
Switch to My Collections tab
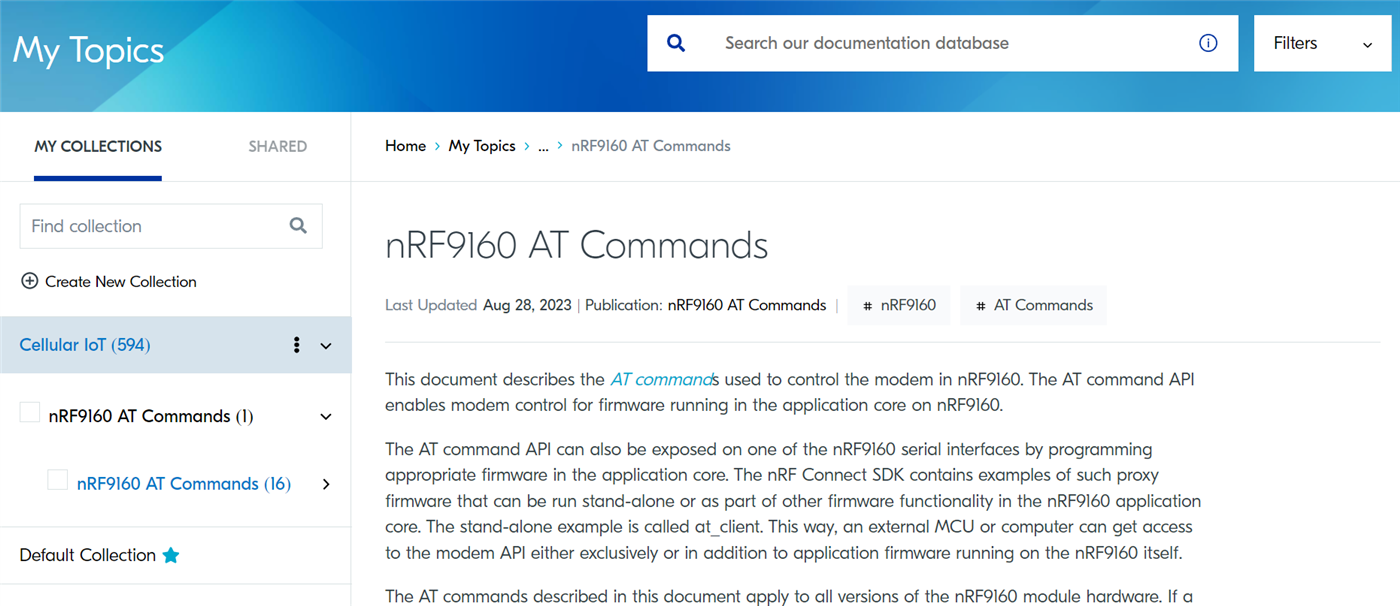(98, 146)
